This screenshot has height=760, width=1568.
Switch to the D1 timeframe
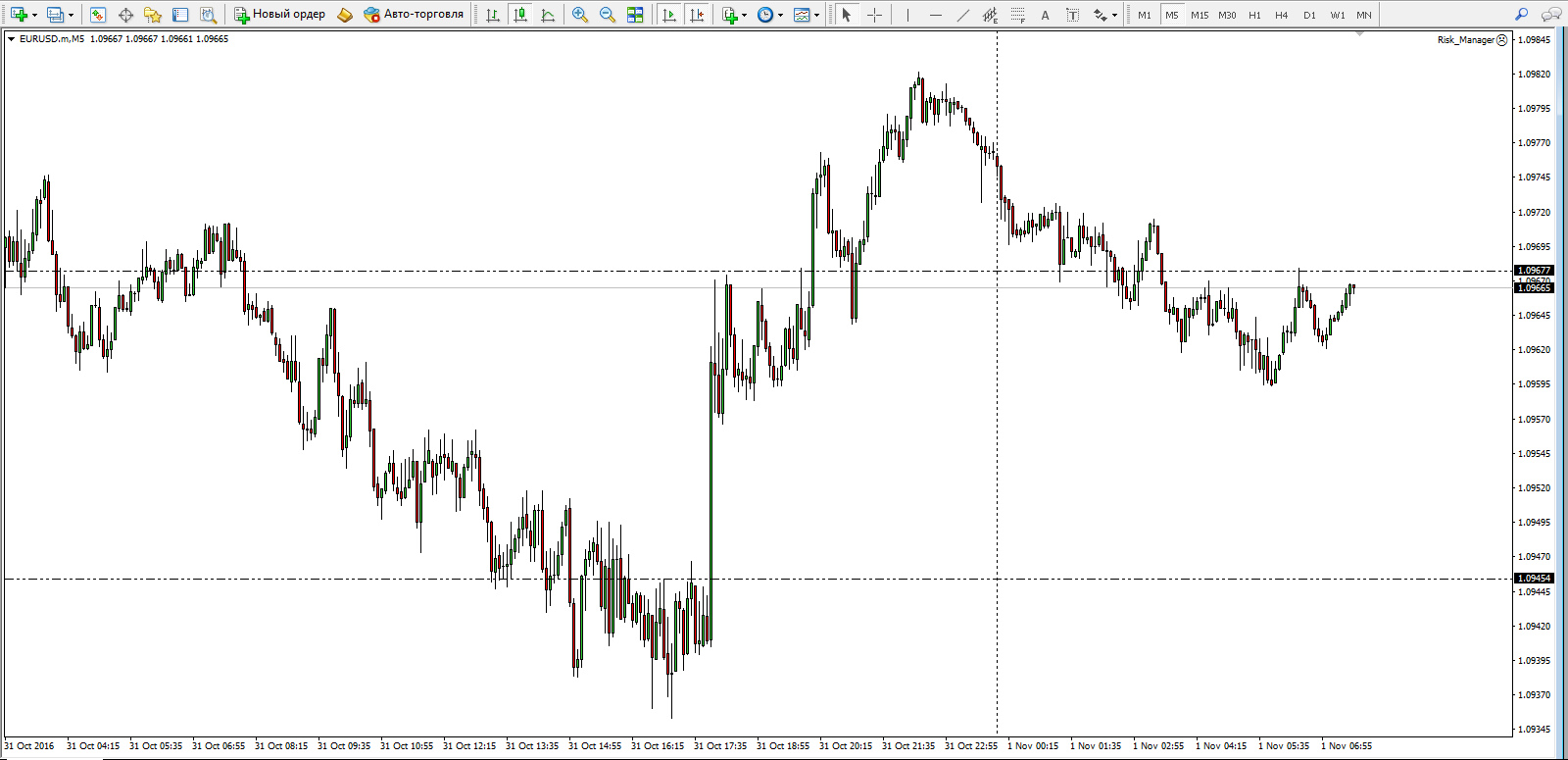coord(1309,15)
